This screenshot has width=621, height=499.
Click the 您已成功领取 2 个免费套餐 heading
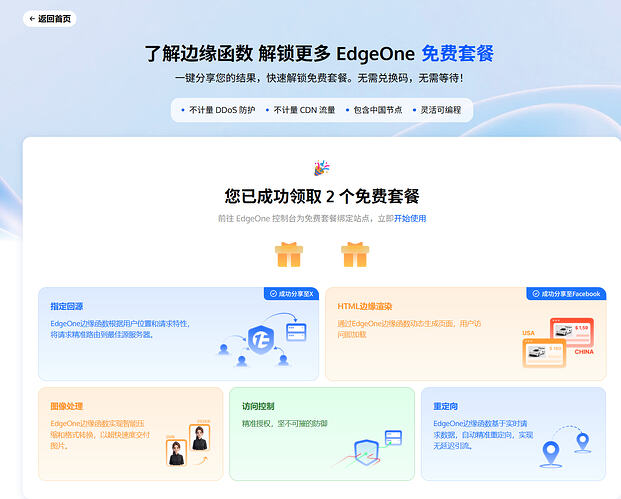coord(322,196)
